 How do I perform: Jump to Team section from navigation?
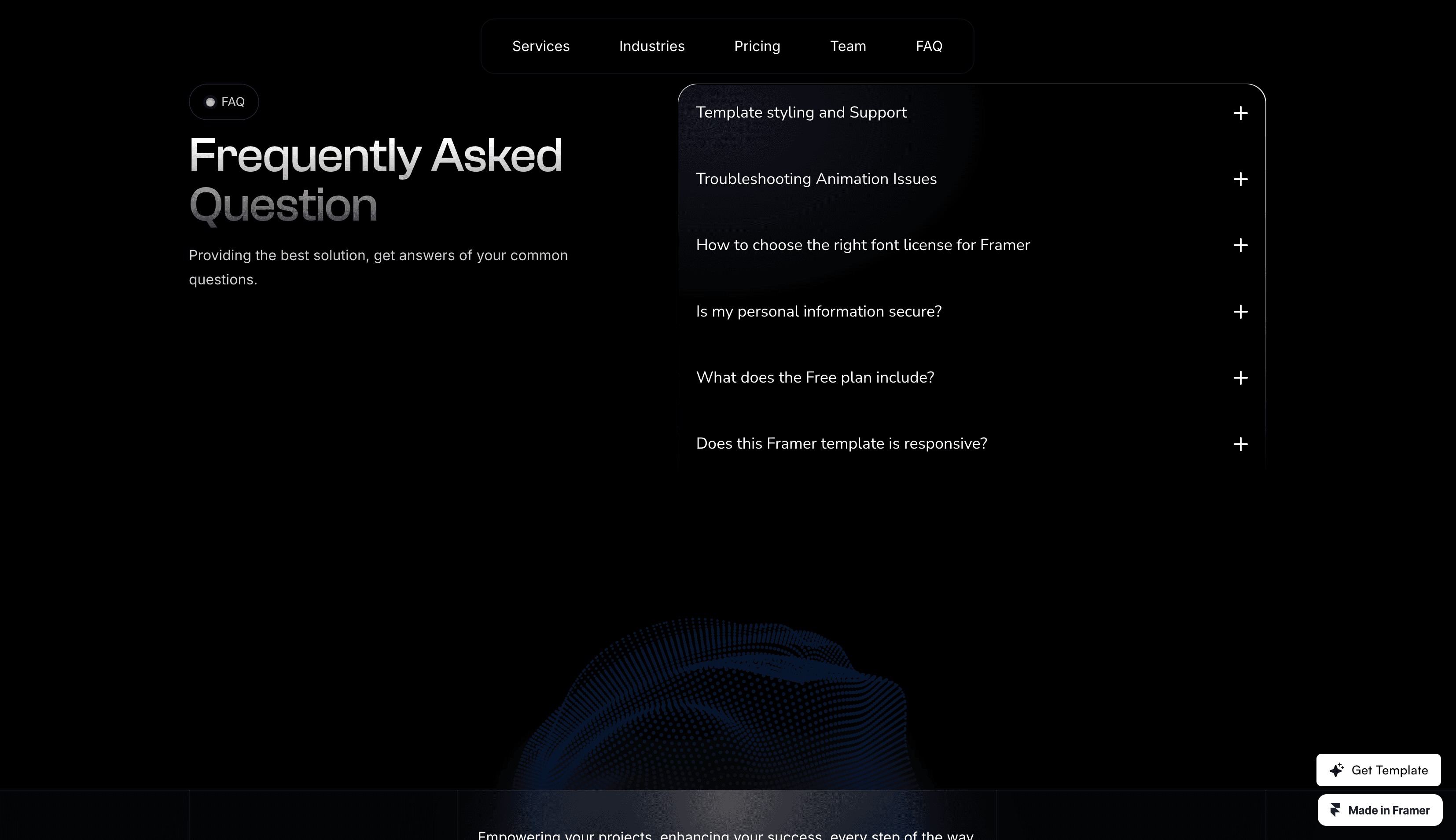pyautogui.click(x=848, y=46)
